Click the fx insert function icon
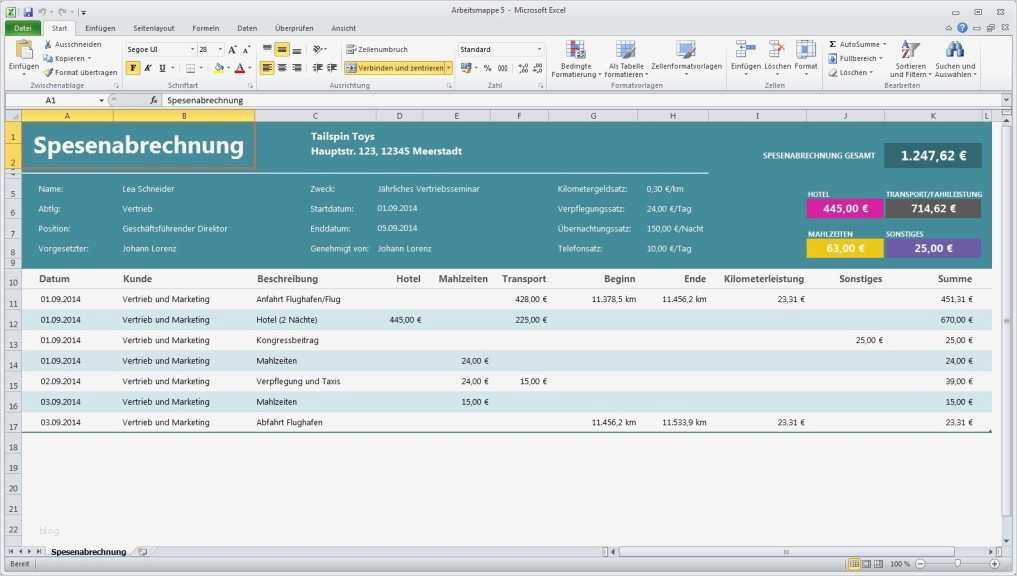1017x576 pixels. pos(154,101)
